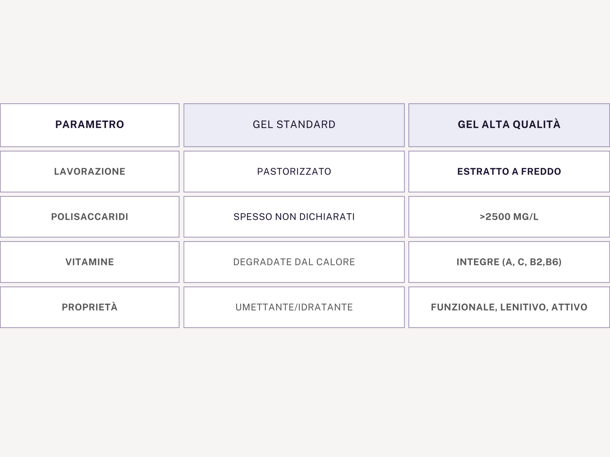Click the blank area above the table
Screen dimensions: 610x457
tap(305, 50)
